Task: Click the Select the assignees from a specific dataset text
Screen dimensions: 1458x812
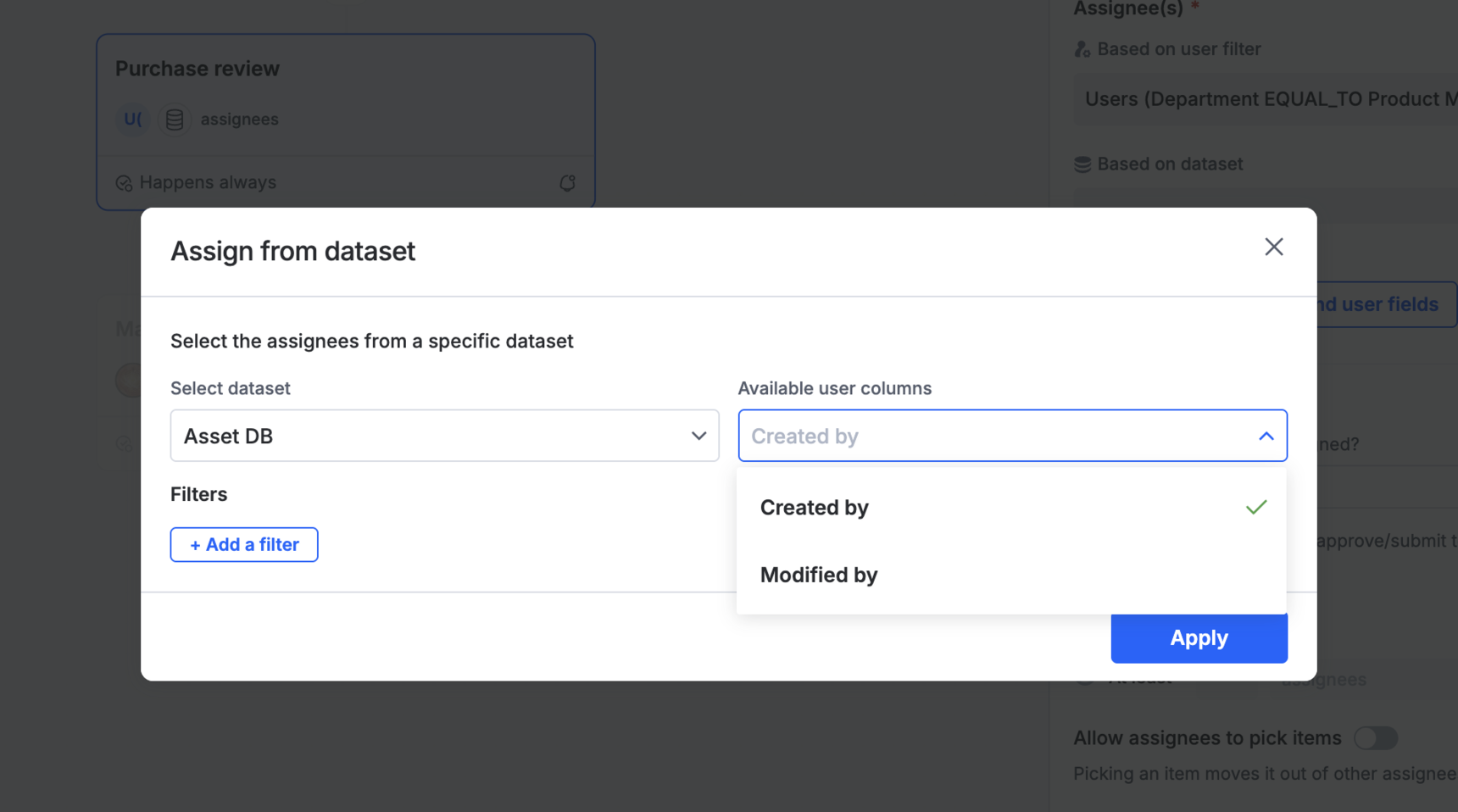Action: pyautogui.click(x=372, y=341)
